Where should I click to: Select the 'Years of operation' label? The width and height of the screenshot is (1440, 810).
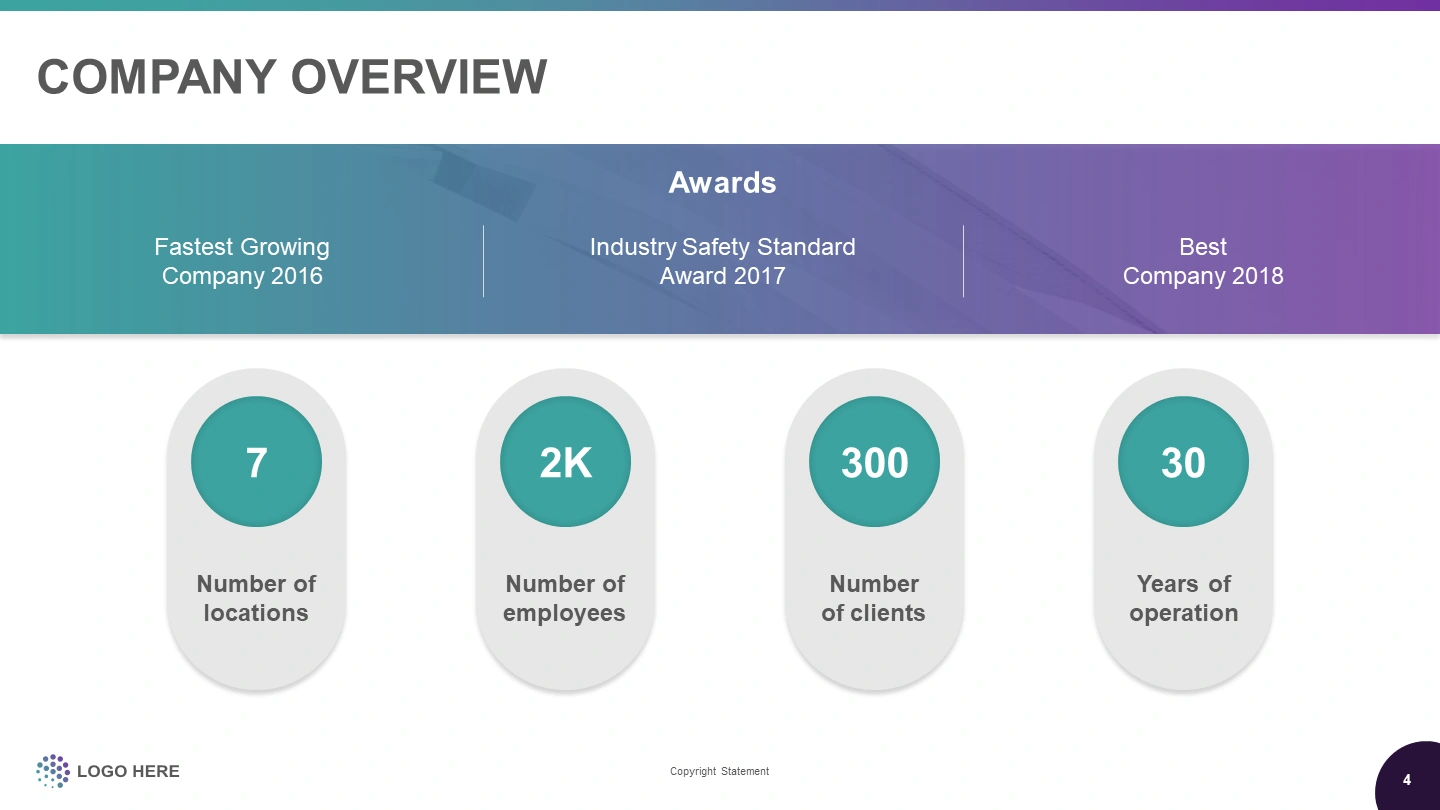1183,598
